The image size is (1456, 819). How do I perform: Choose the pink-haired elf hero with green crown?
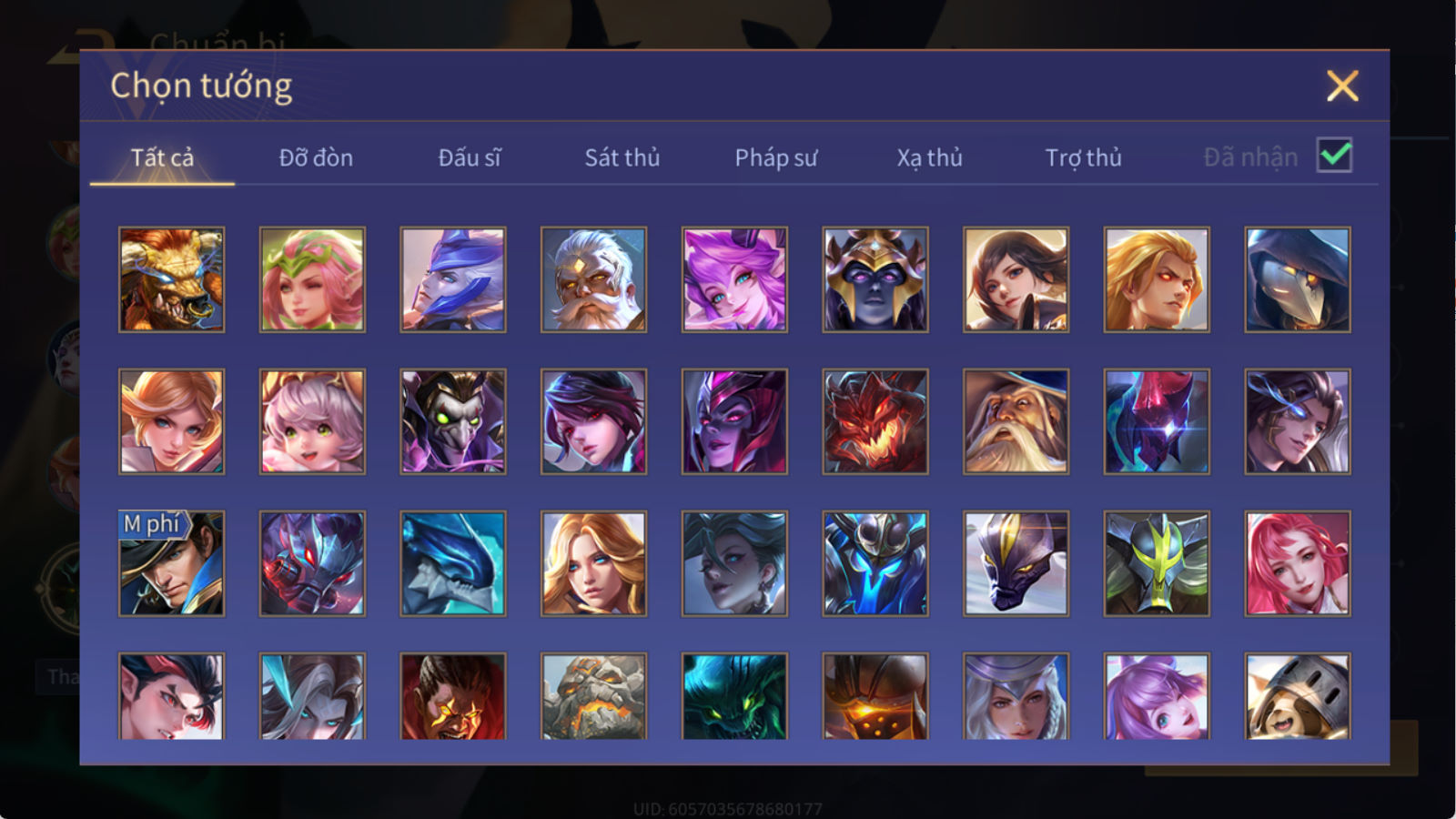312,279
